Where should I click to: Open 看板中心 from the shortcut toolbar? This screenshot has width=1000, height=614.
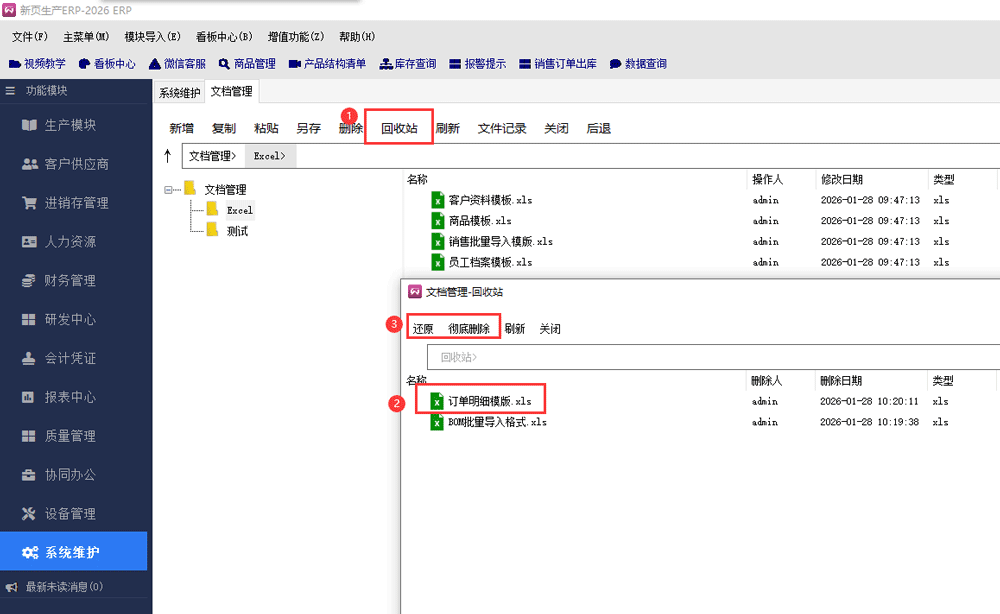(107, 64)
